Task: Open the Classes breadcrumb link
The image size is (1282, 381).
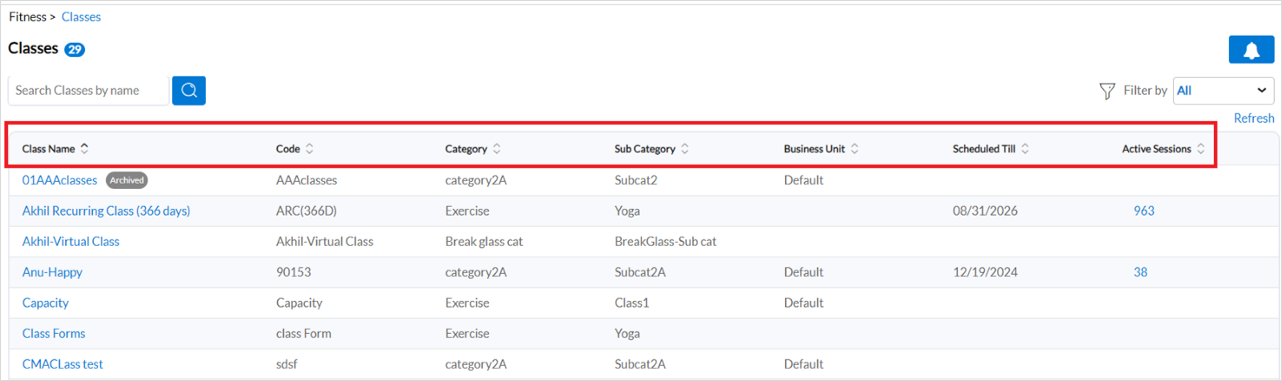Action: (x=81, y=16)
